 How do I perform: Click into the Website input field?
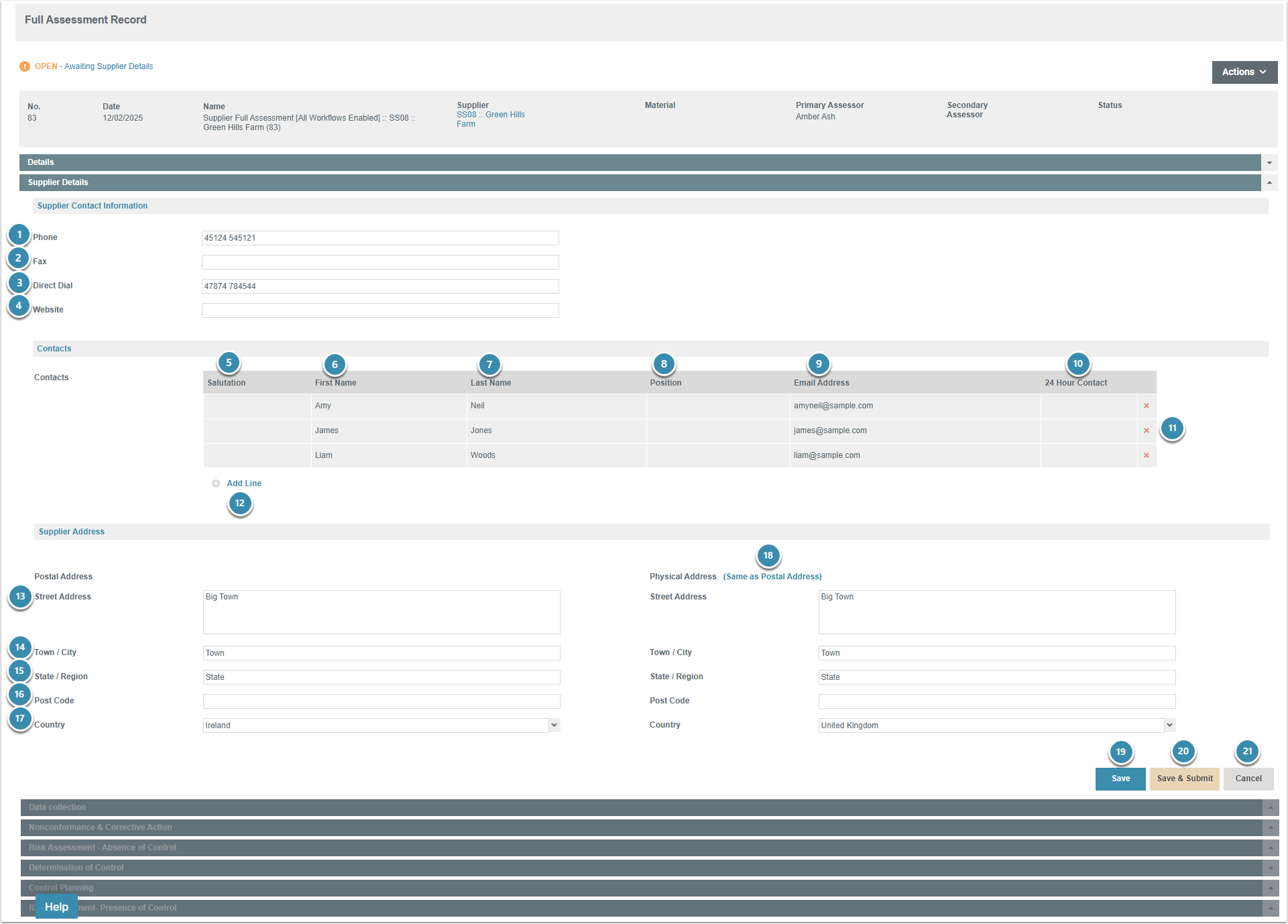click(x=380, y=310)
